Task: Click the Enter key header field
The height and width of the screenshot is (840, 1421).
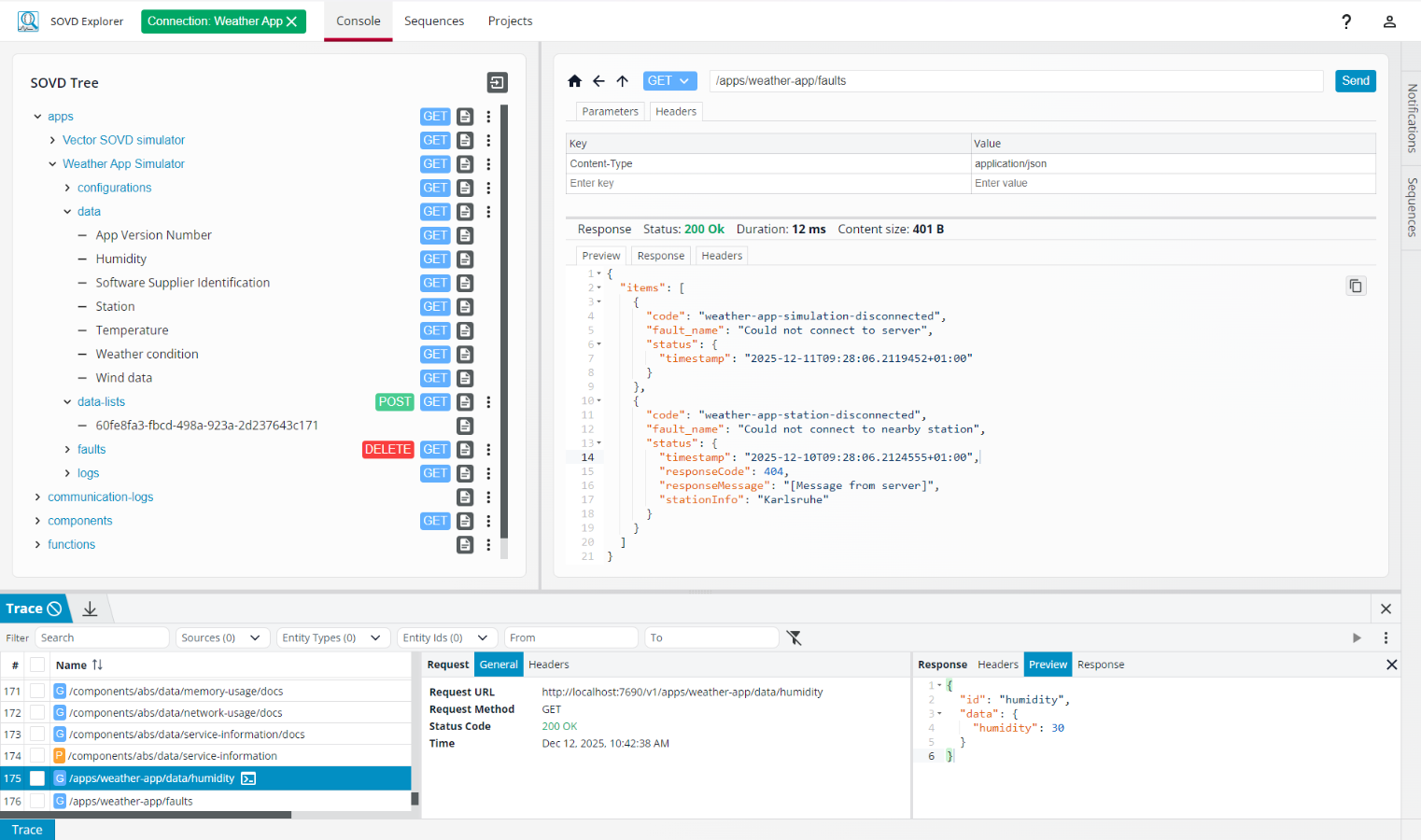Action: 768,184
